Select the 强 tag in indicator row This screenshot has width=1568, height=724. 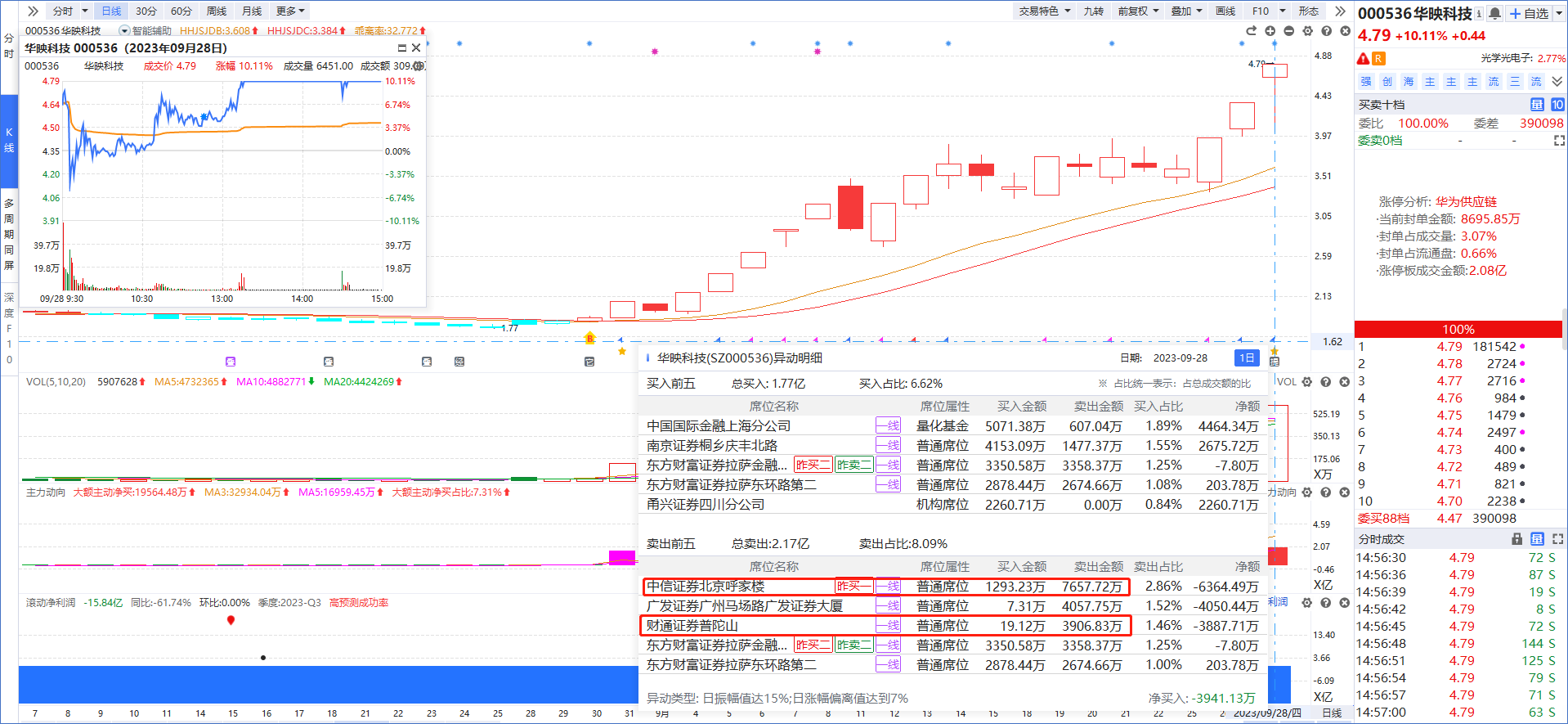(1366, 82)
